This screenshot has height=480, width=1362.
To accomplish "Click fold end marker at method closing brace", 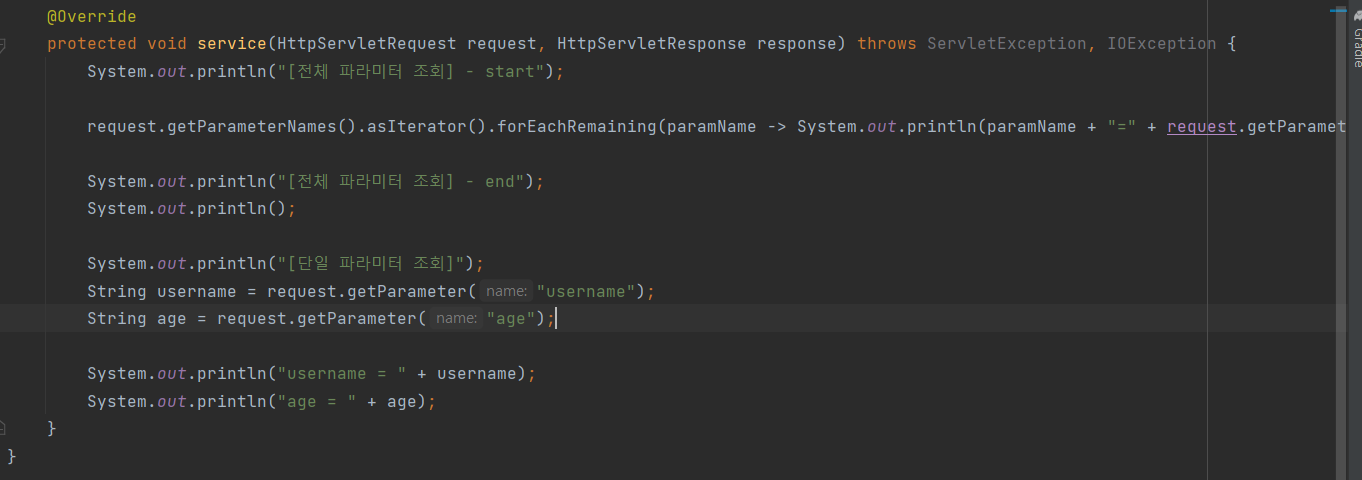I will tap(3, 428).
